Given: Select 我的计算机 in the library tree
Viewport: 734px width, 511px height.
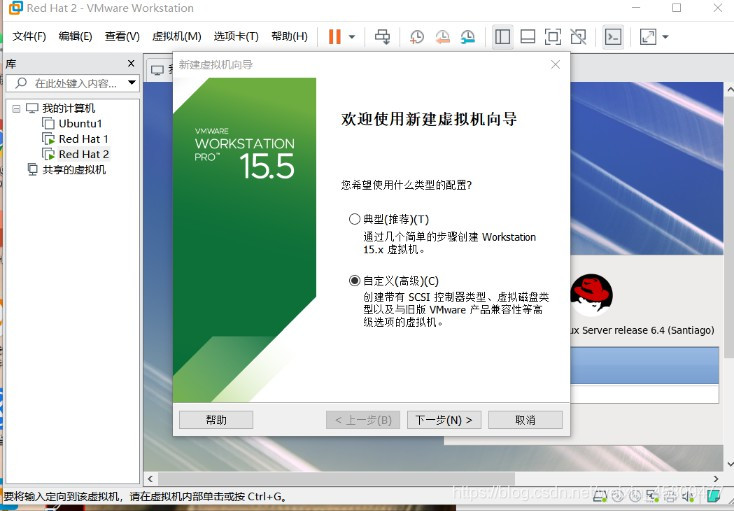Looking at the screenshot, I should 68,108.
